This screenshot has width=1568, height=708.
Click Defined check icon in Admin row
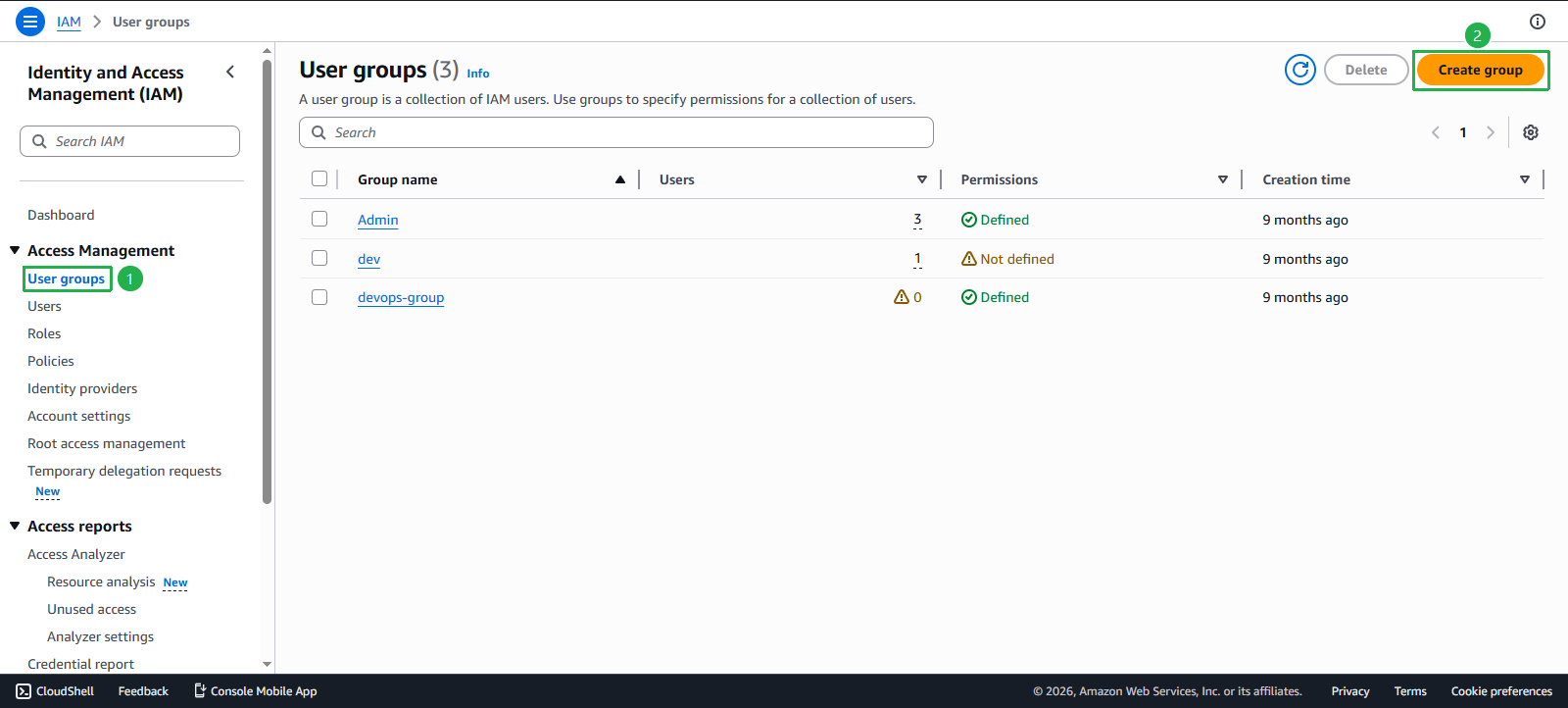tap(969, 220)
